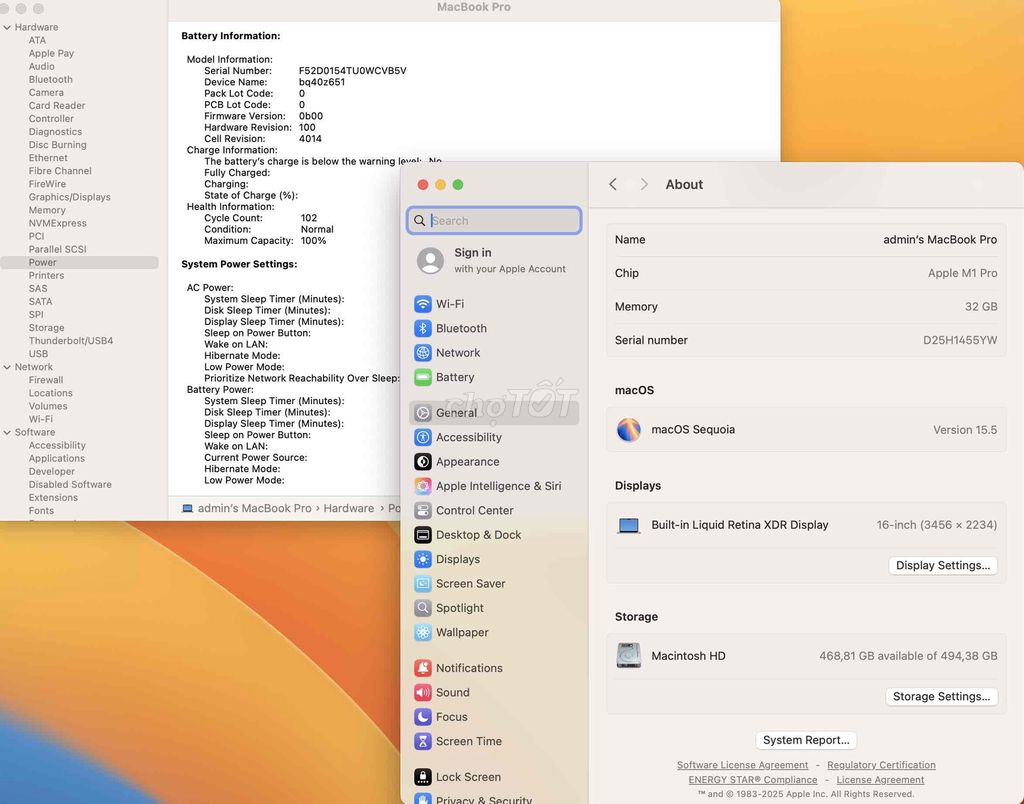Open the Software License Agreement link
Screen dimensions: 1024x804
tap(742, 765)
